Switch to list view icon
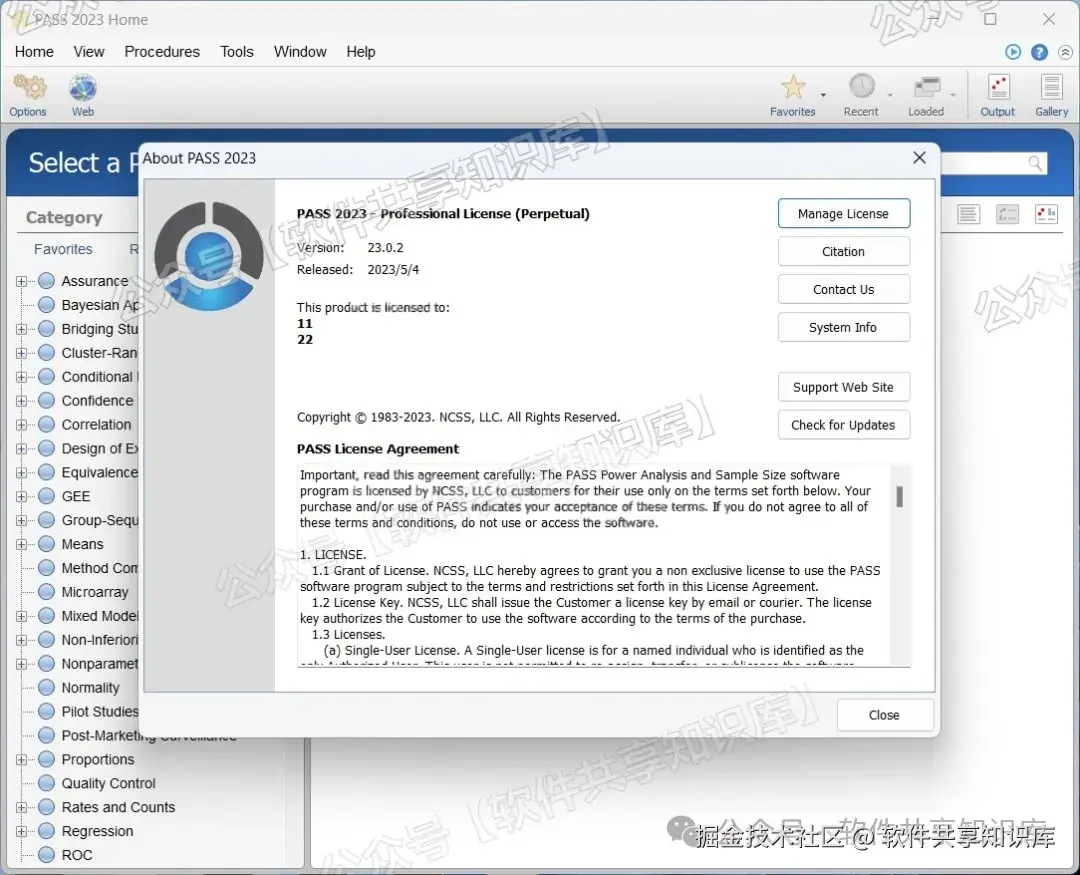1080x875 pixels. tap(968, 214)
